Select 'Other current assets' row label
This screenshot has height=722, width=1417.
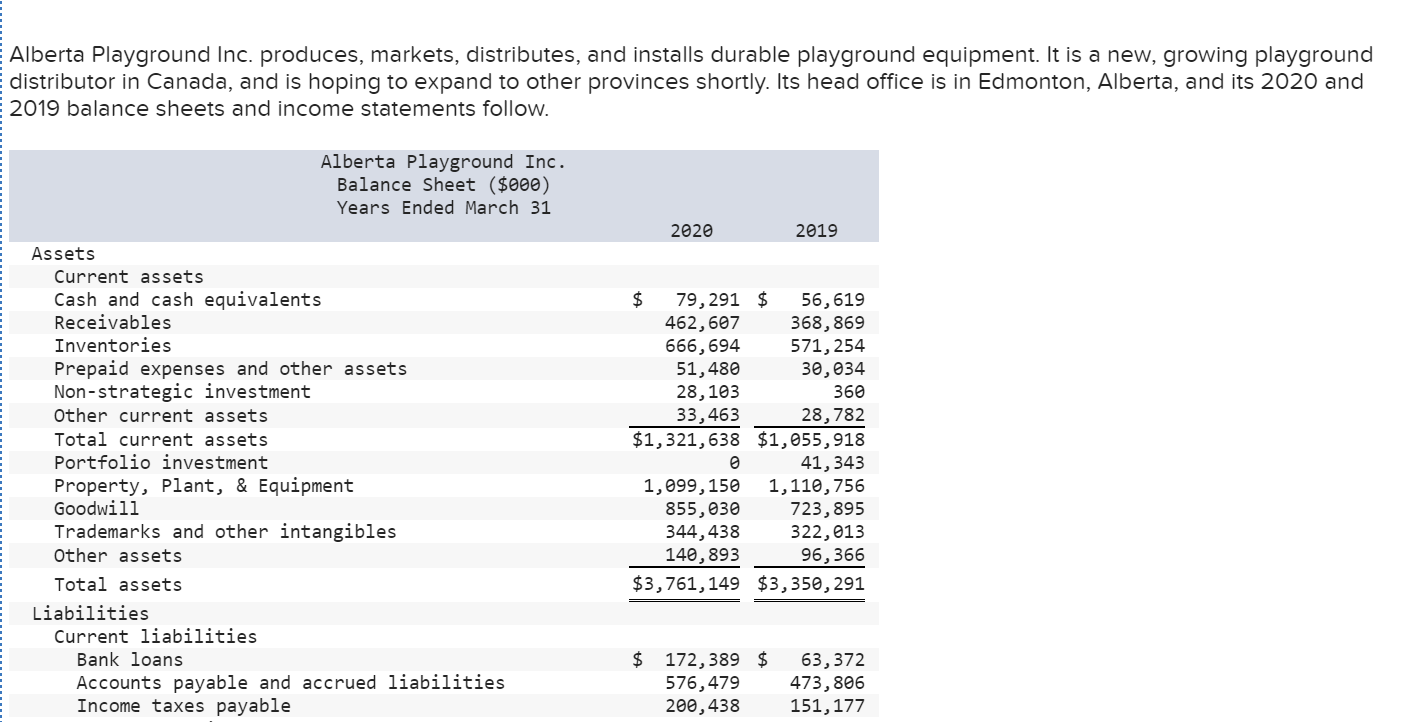(161, 416)
